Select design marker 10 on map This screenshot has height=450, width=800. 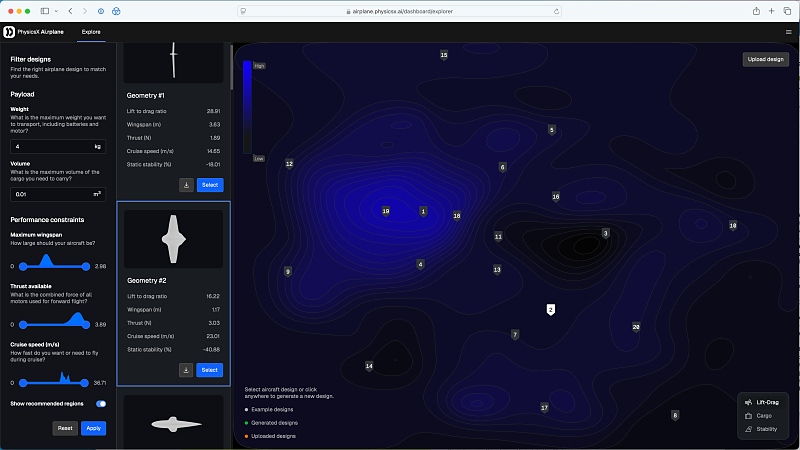(x=733, y=226)
